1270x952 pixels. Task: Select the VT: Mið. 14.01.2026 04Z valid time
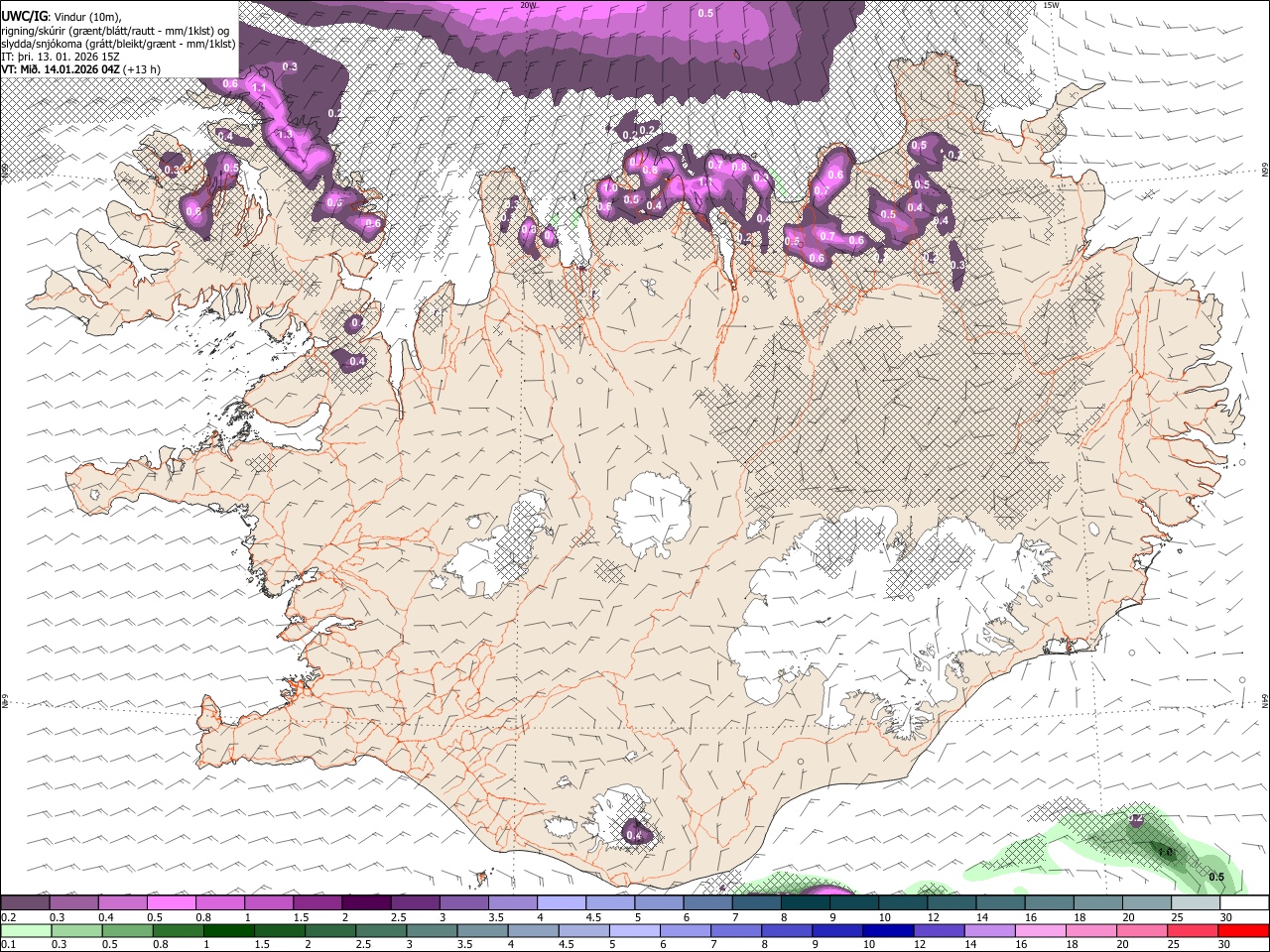(x=61, y=69)
